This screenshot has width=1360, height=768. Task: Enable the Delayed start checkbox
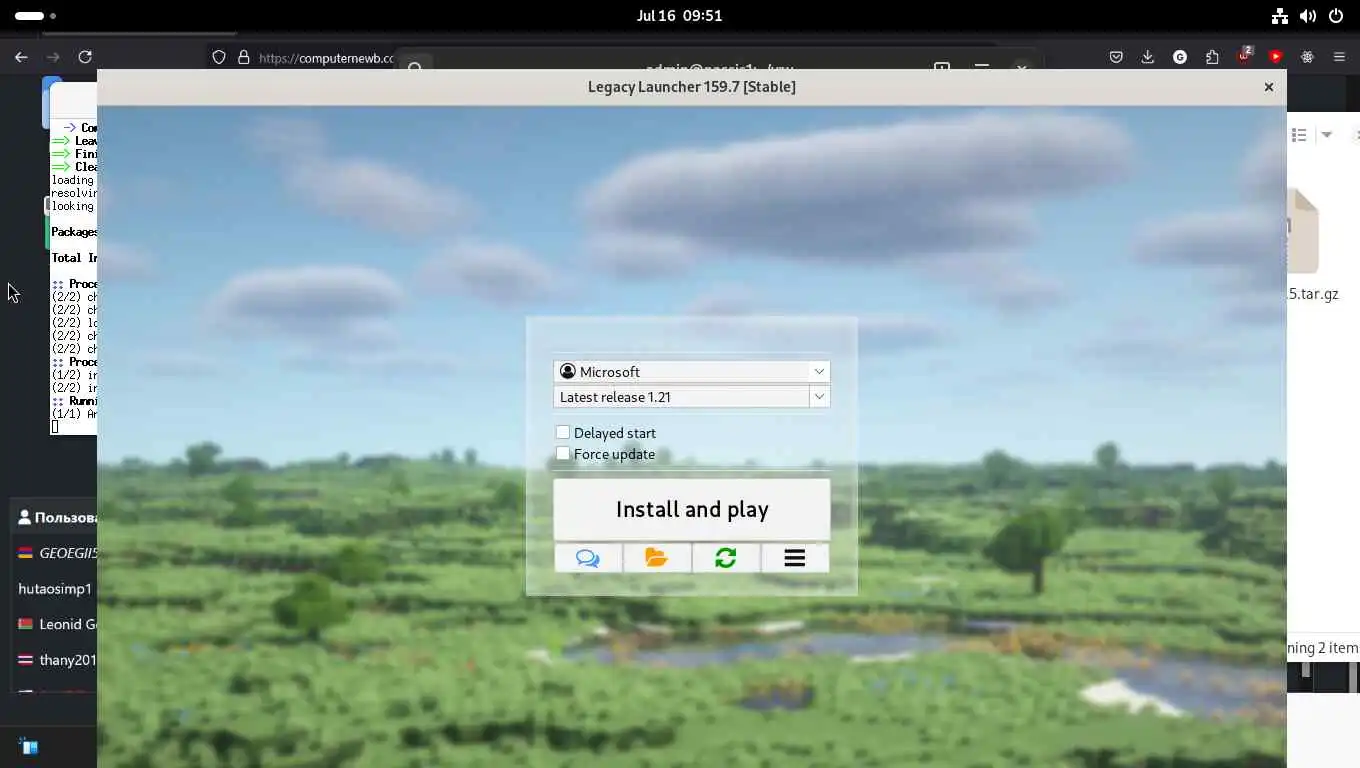(563, 433)
